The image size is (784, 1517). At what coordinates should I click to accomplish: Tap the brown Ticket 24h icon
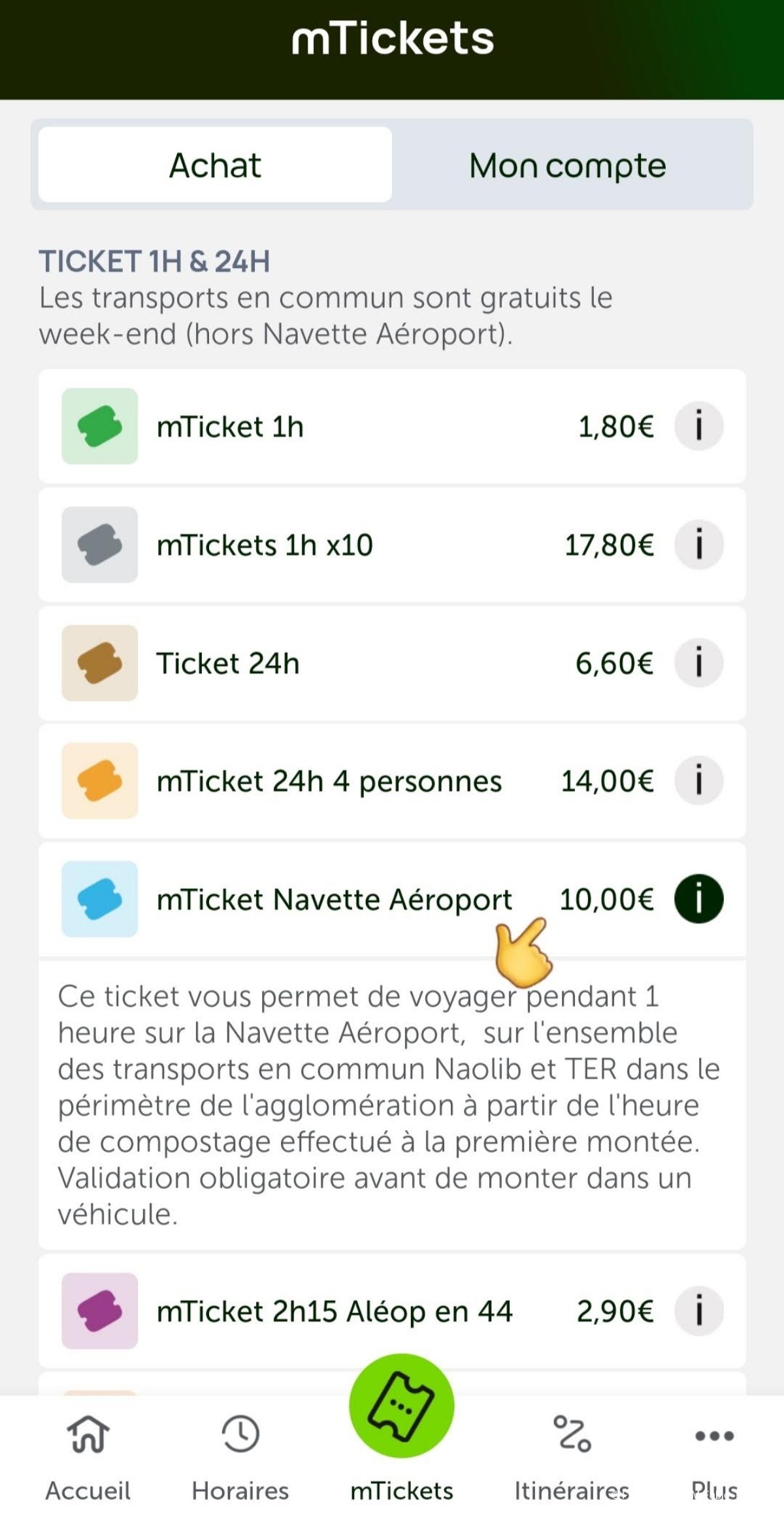[99, 663]
